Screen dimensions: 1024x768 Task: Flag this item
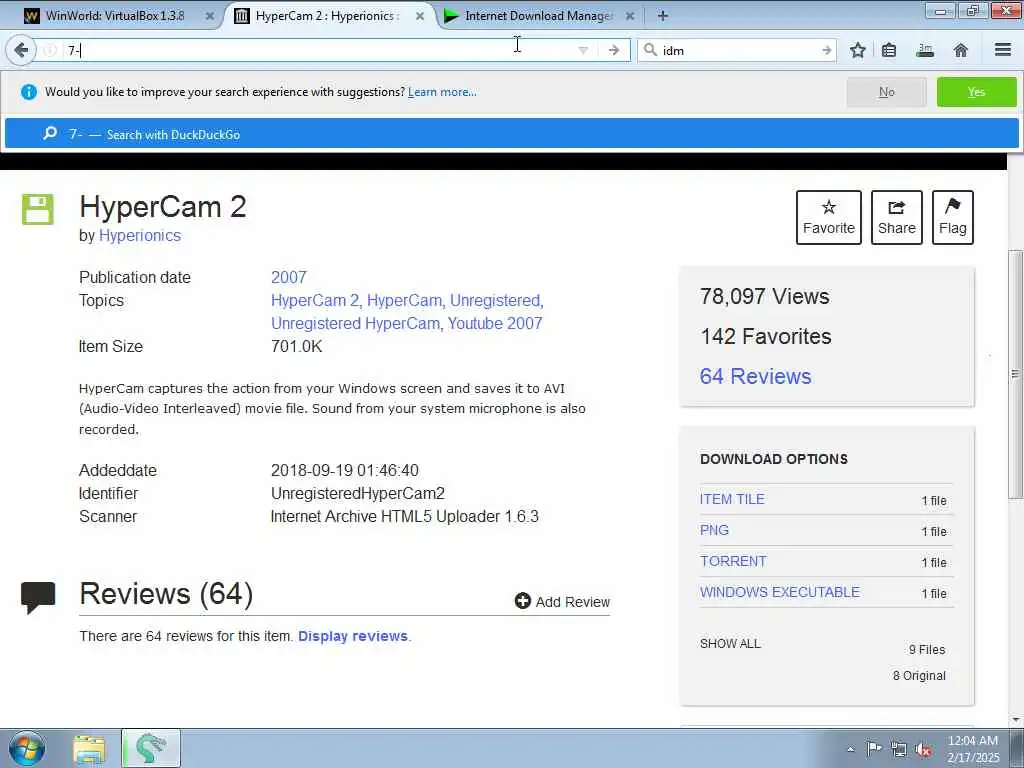click(953, 217)
